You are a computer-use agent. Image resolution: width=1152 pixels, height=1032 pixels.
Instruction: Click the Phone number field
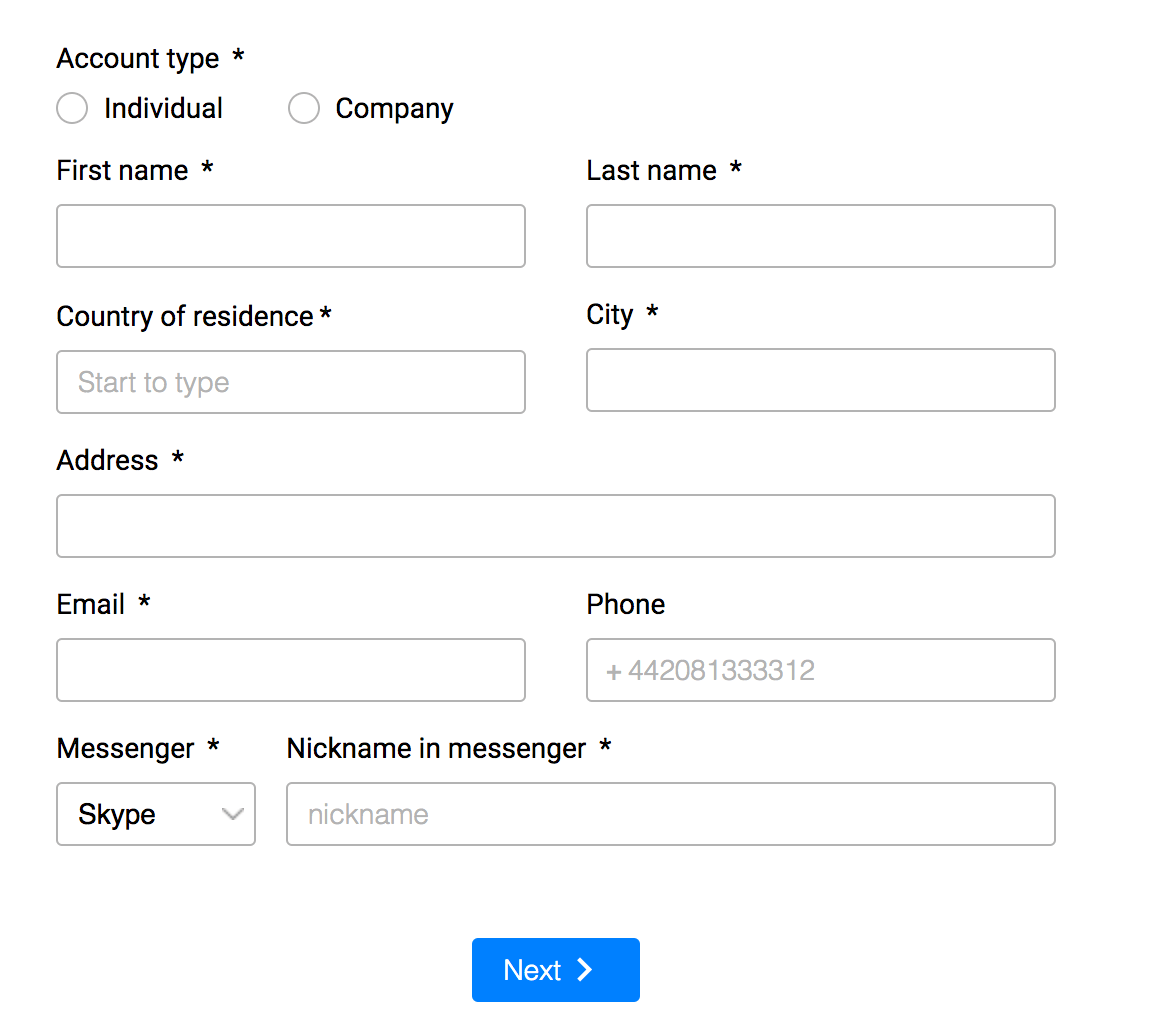pyautogui.click(x=820, y=670)
